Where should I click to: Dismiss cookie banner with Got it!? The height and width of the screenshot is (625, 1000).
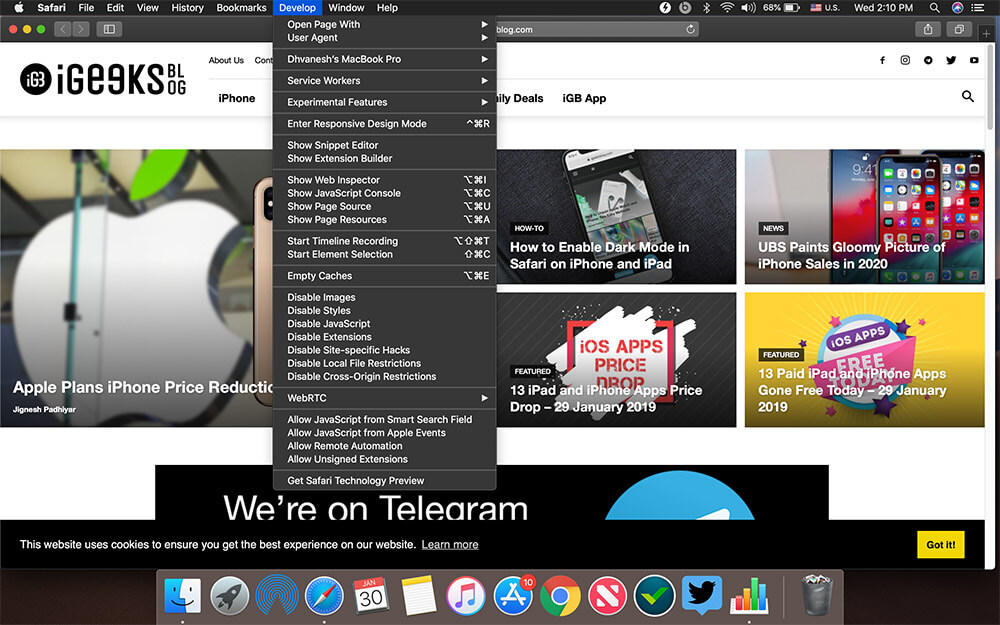pyautogui.click(x=941, y=545)
